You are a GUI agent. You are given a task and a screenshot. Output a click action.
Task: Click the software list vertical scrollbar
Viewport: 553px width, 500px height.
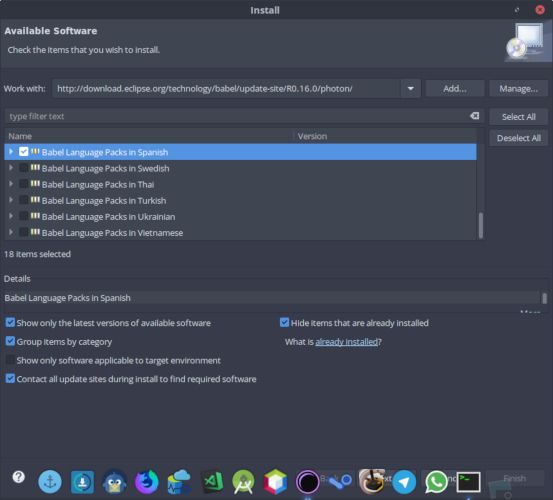click(480, 226)
